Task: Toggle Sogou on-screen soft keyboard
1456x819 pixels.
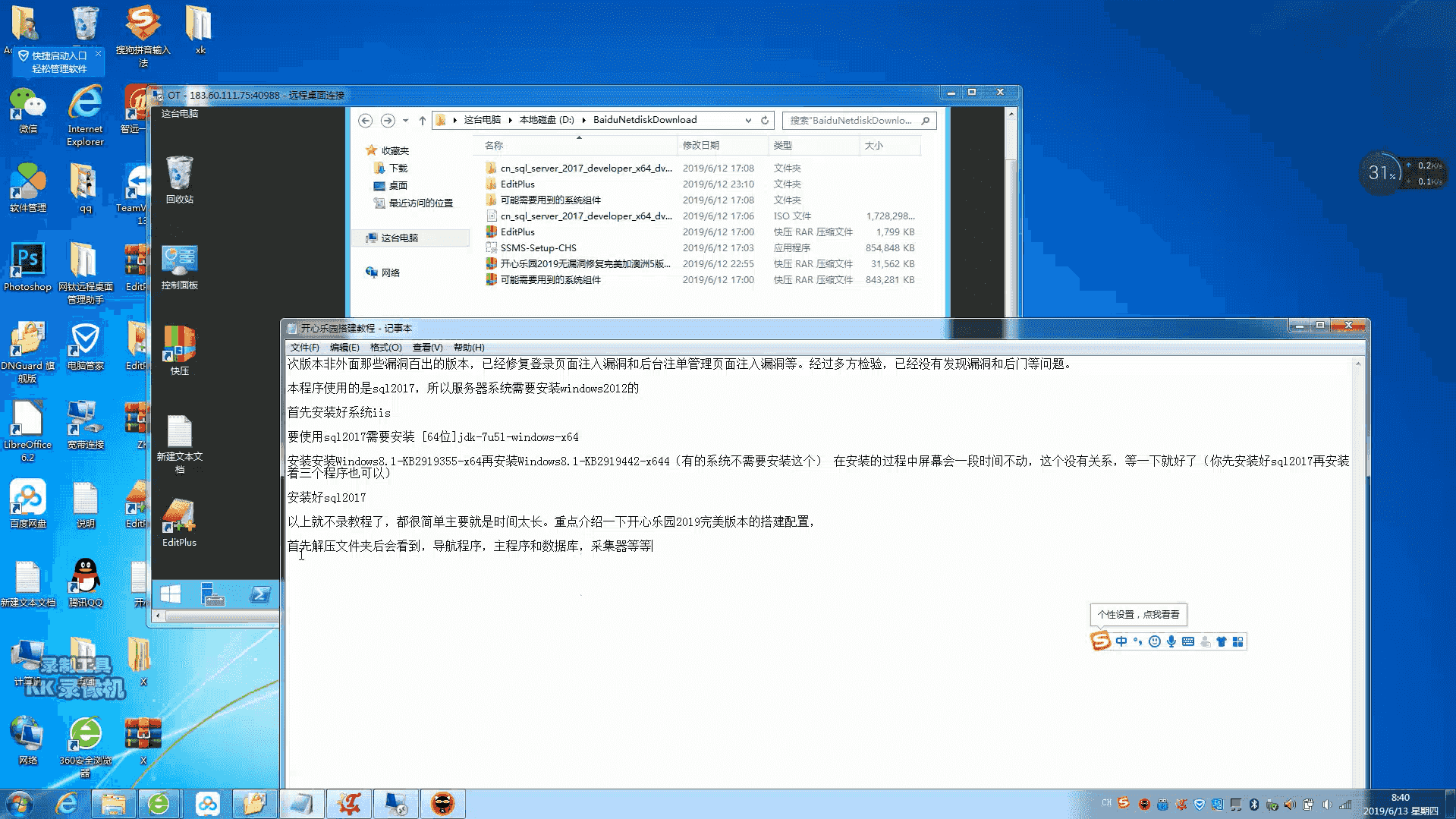Action: pos(1188,642)
